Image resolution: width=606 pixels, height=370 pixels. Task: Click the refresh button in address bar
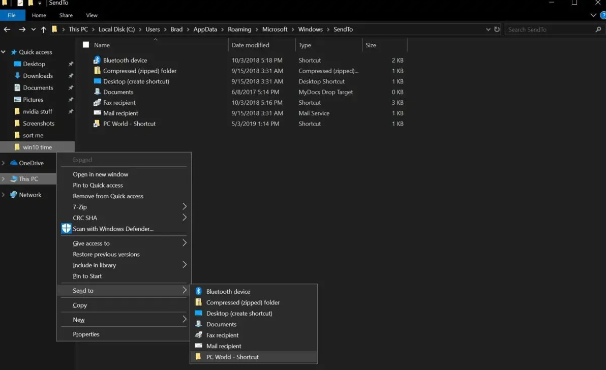tap(497, 29)
